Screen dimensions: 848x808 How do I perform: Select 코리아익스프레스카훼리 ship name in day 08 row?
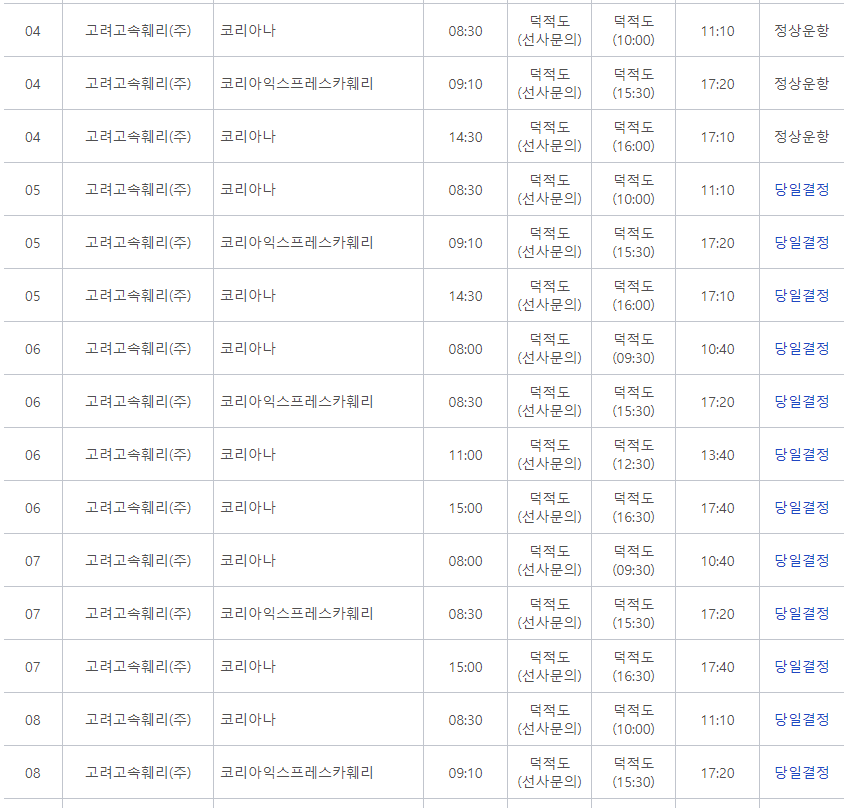coord(296,773)
